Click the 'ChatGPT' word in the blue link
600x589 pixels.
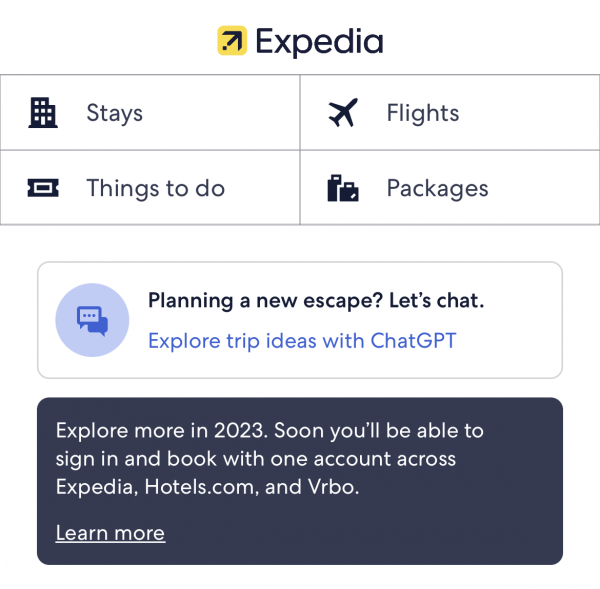tap(413, 340)
